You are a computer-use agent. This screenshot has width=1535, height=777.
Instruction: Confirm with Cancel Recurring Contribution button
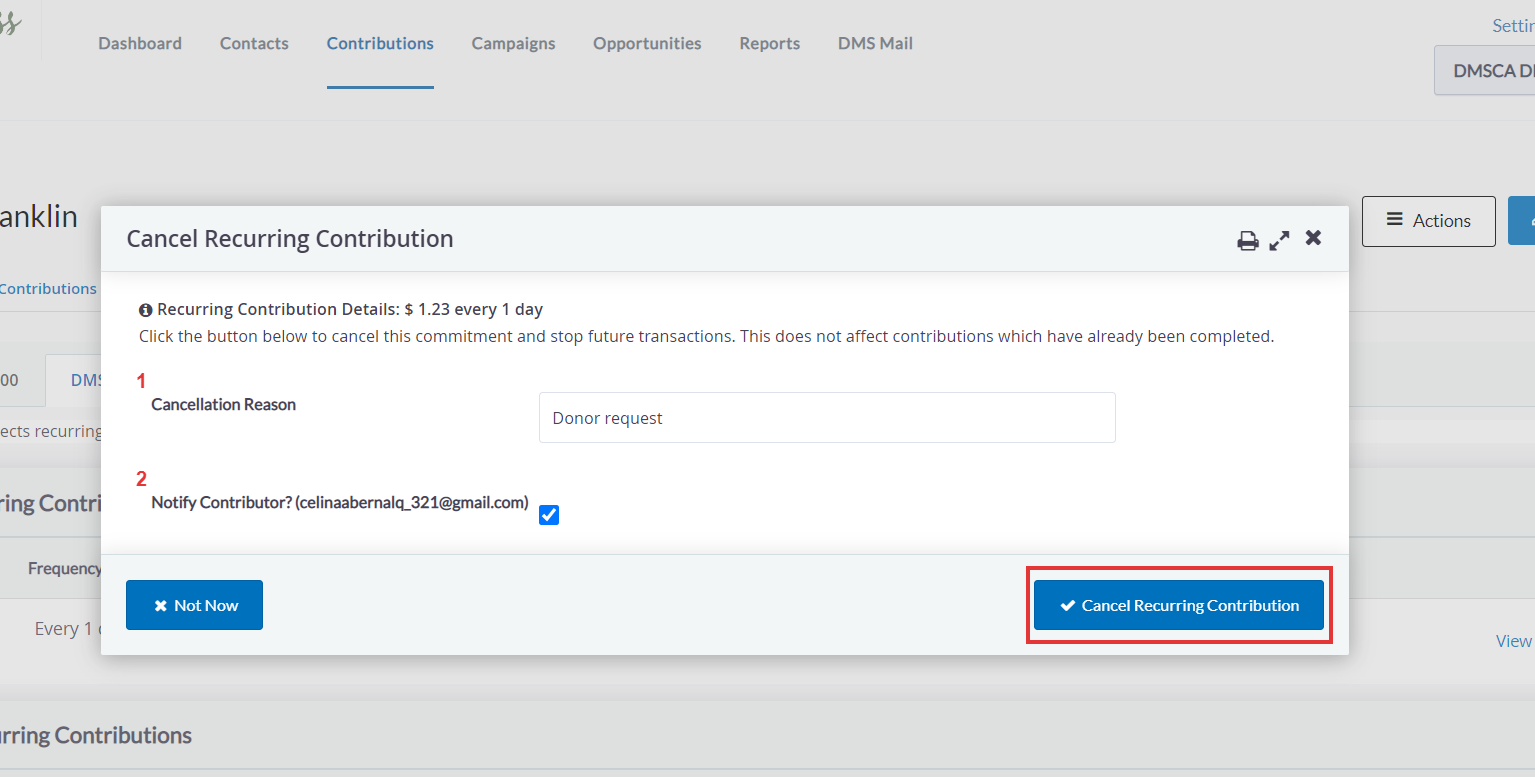pyautogui.click(x=1179, y=606)
